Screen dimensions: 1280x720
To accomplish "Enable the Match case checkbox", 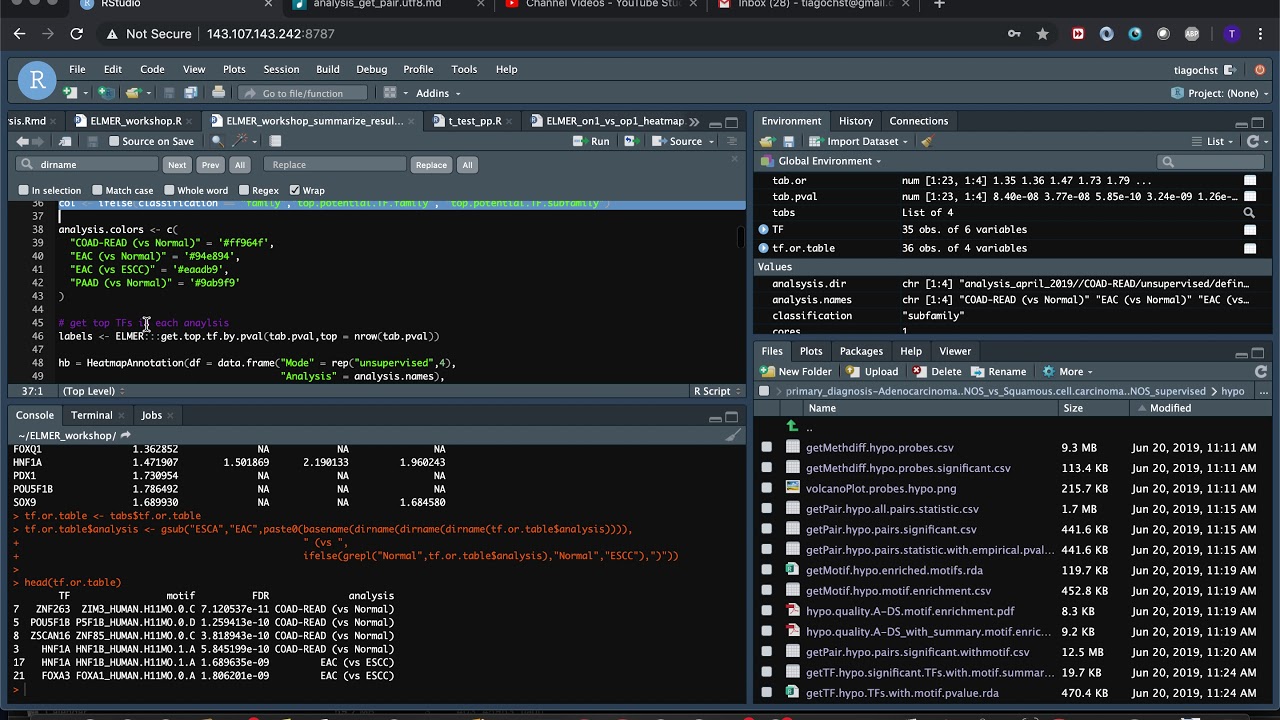I will pos(97,190).
